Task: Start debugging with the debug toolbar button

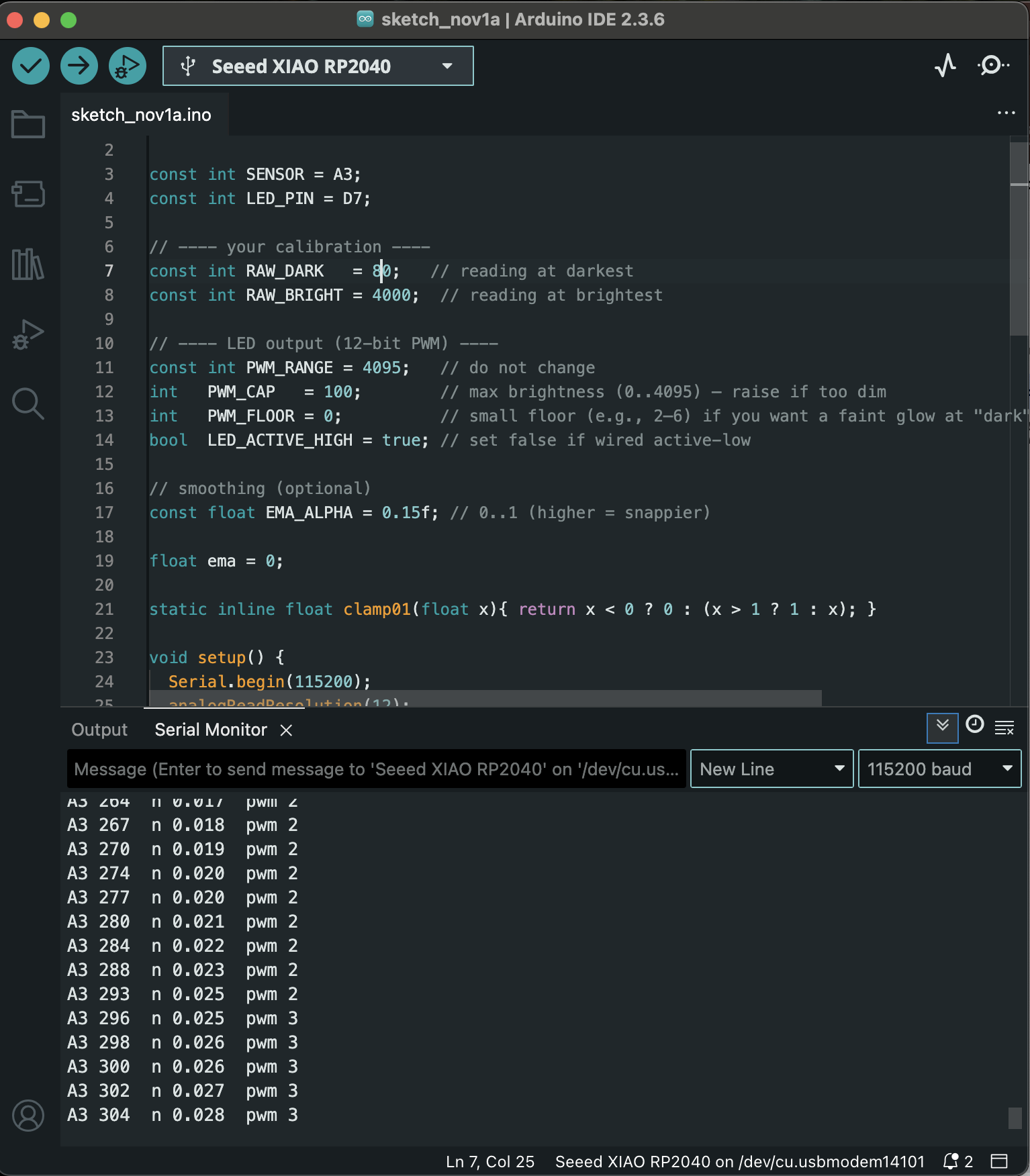Action: click(127, 66)
